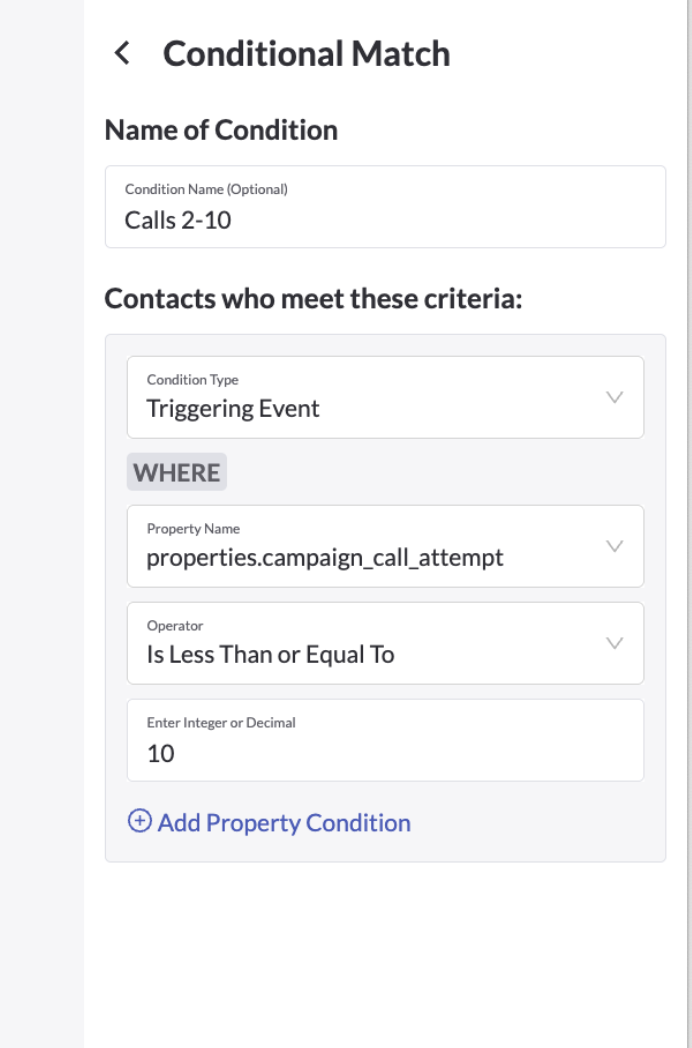Click the "Calls 2-10" condition name text

tap(178, 220)
